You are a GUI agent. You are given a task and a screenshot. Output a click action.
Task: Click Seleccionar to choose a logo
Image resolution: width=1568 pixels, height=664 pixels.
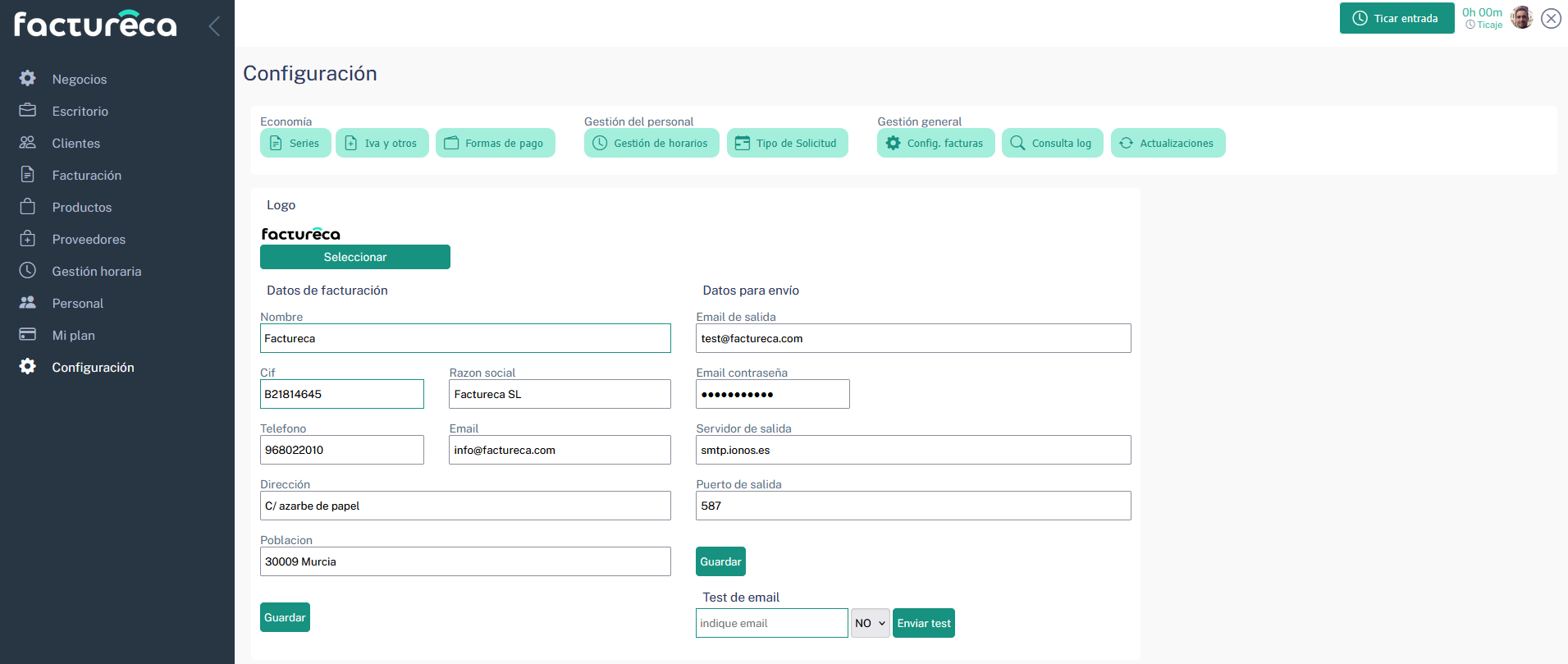point(355,257)
